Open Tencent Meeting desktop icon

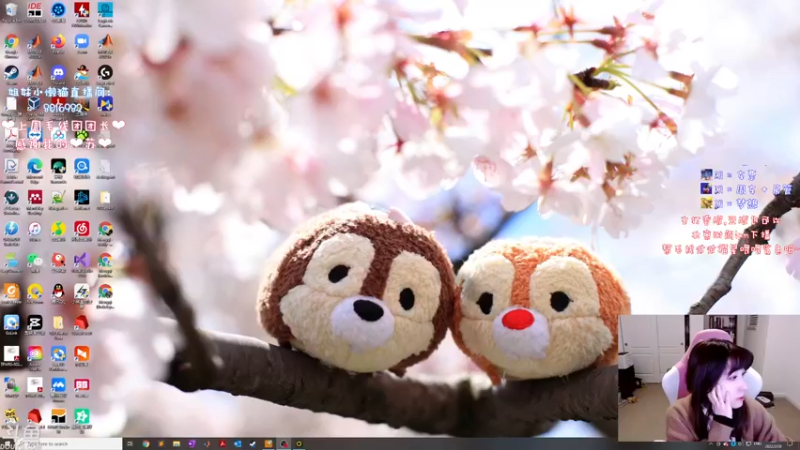(x=58, y=385)
